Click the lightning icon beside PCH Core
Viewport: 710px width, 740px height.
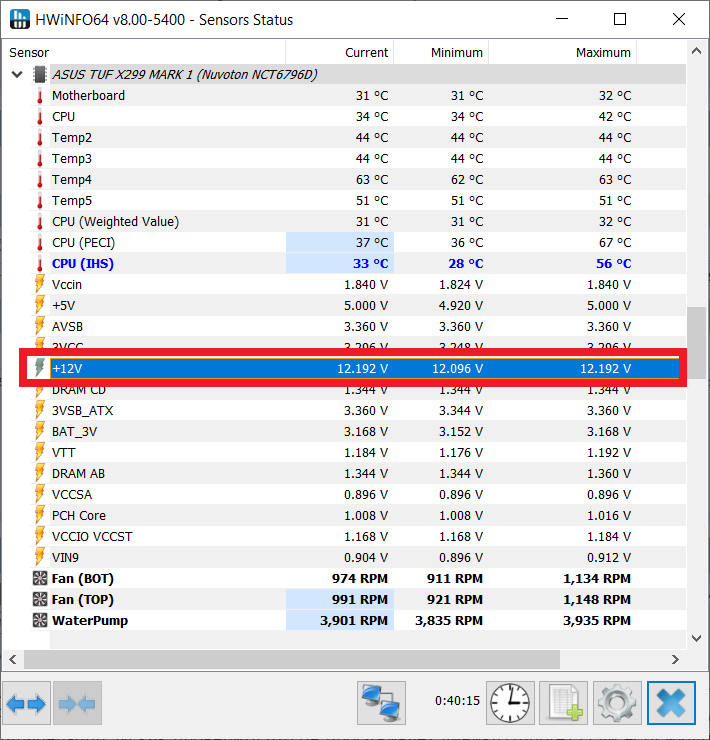[x=40, y=516]
